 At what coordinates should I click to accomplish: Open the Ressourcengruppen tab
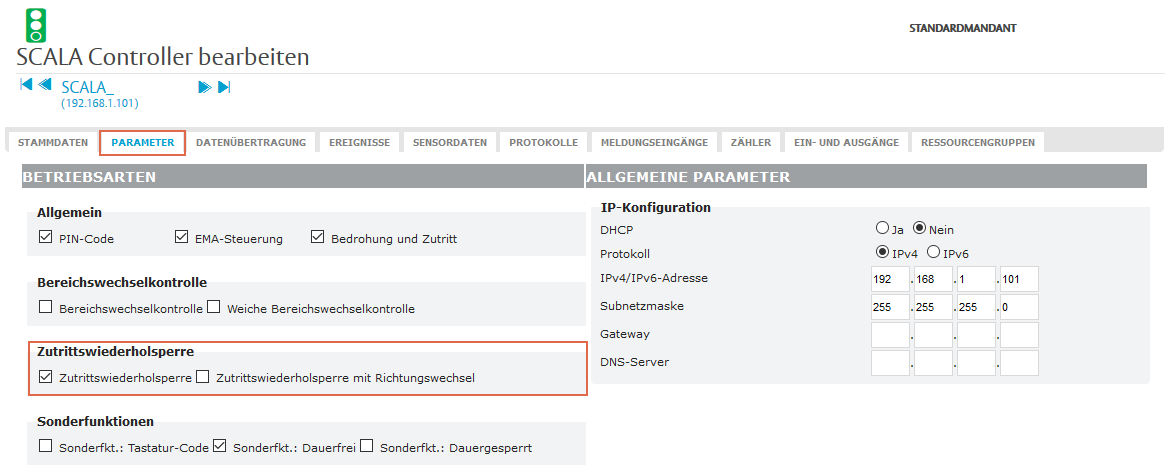click(977, 143)
